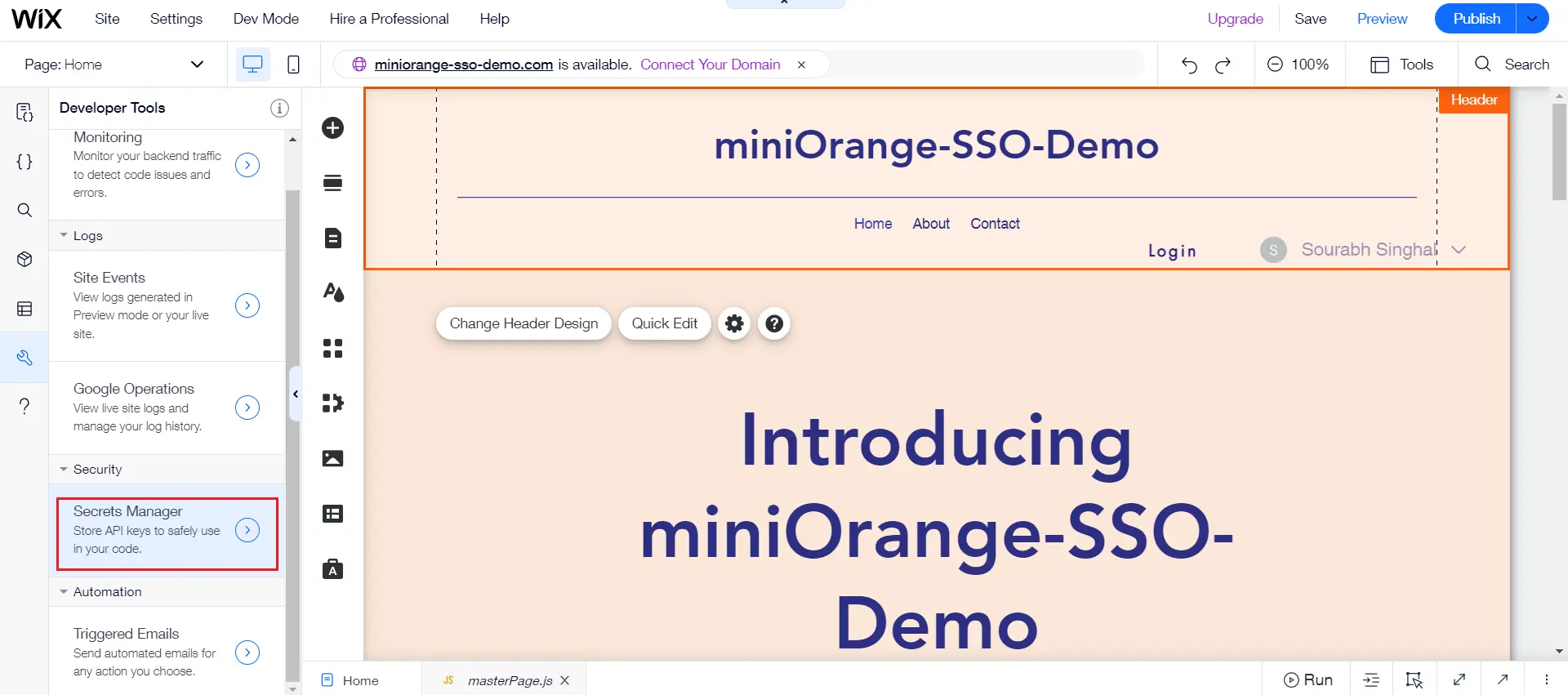Click the code panel expand icon

click(1459, 679)
